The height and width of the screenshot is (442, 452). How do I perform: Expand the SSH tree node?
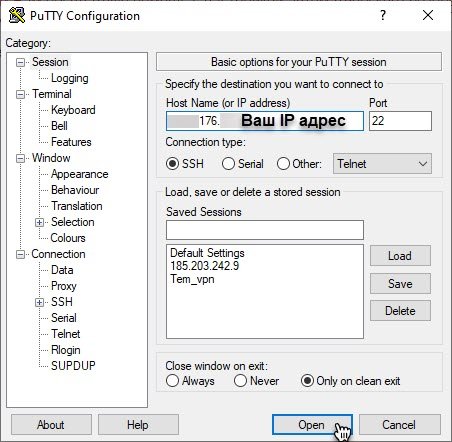click(x=39, y=302)
